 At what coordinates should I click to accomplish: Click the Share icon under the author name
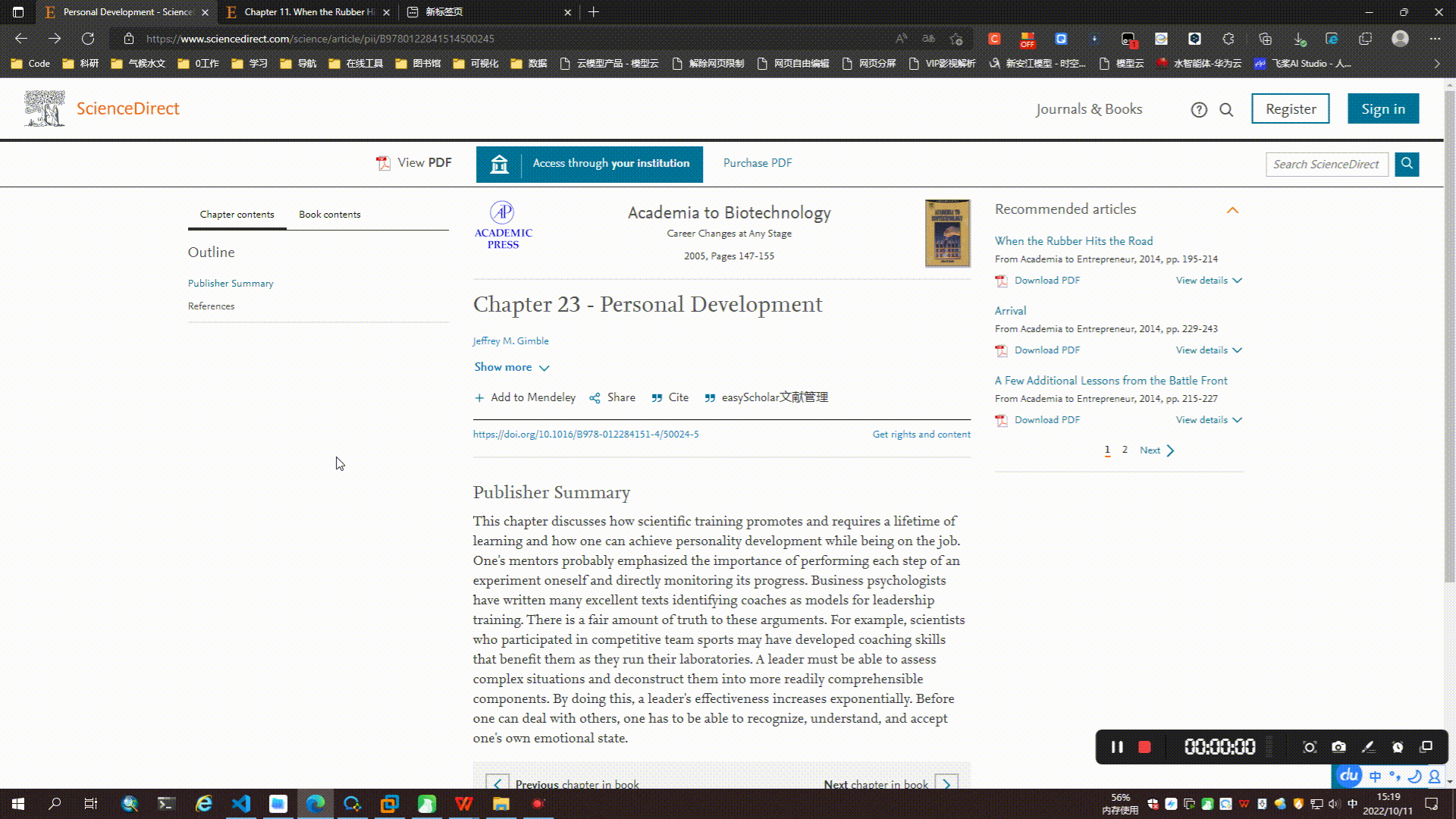coord(595,398)
